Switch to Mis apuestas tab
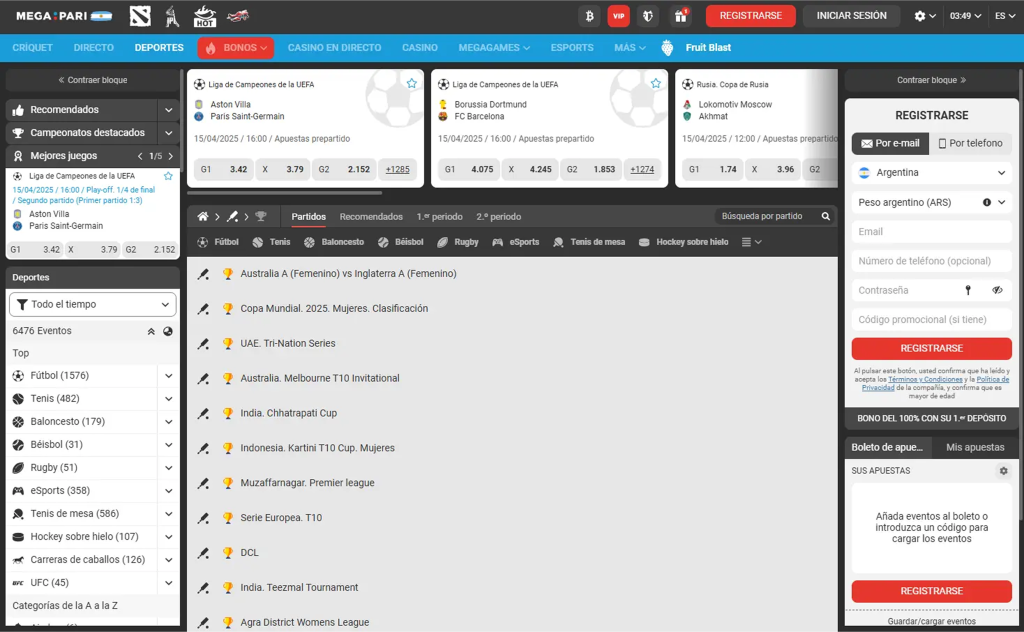Viewport: 1024px width, 632px height. pos(975,447)
